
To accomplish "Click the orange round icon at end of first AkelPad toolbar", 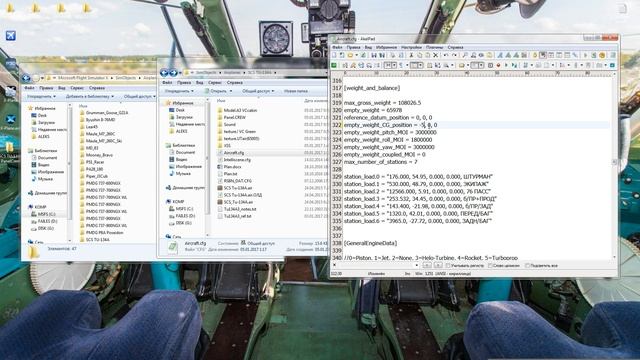I will [x=602, y=55].
